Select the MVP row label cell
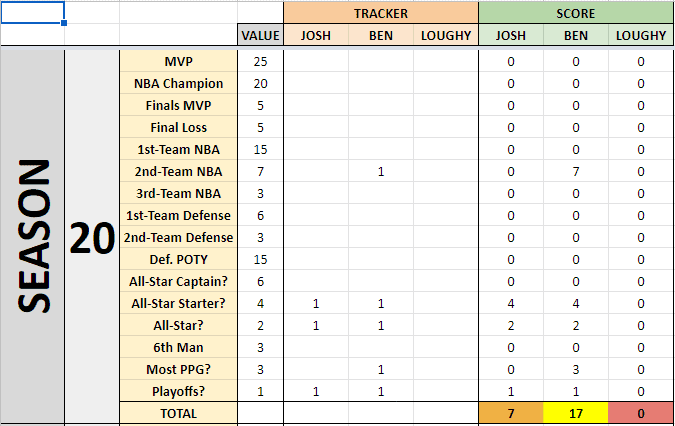Screen dimensions: 675x426 pos(179,61)
